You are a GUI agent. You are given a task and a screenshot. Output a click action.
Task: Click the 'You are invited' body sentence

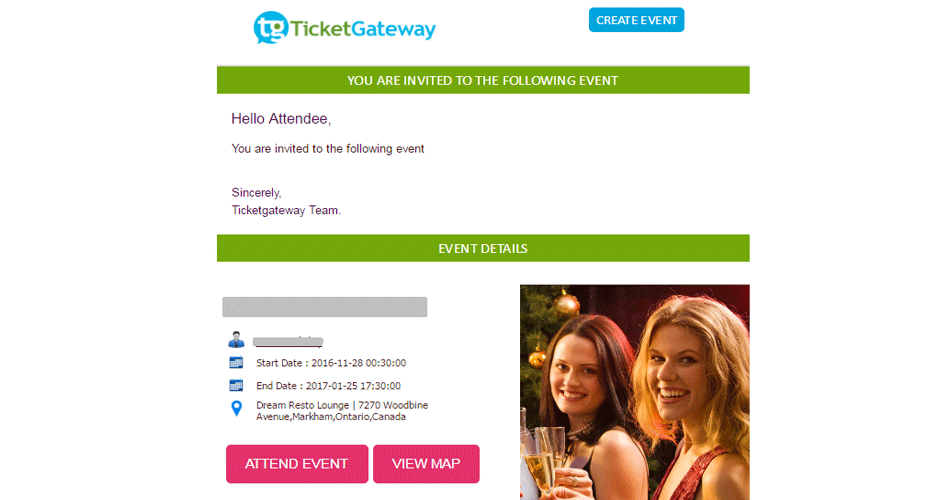[x=328, y=149]
